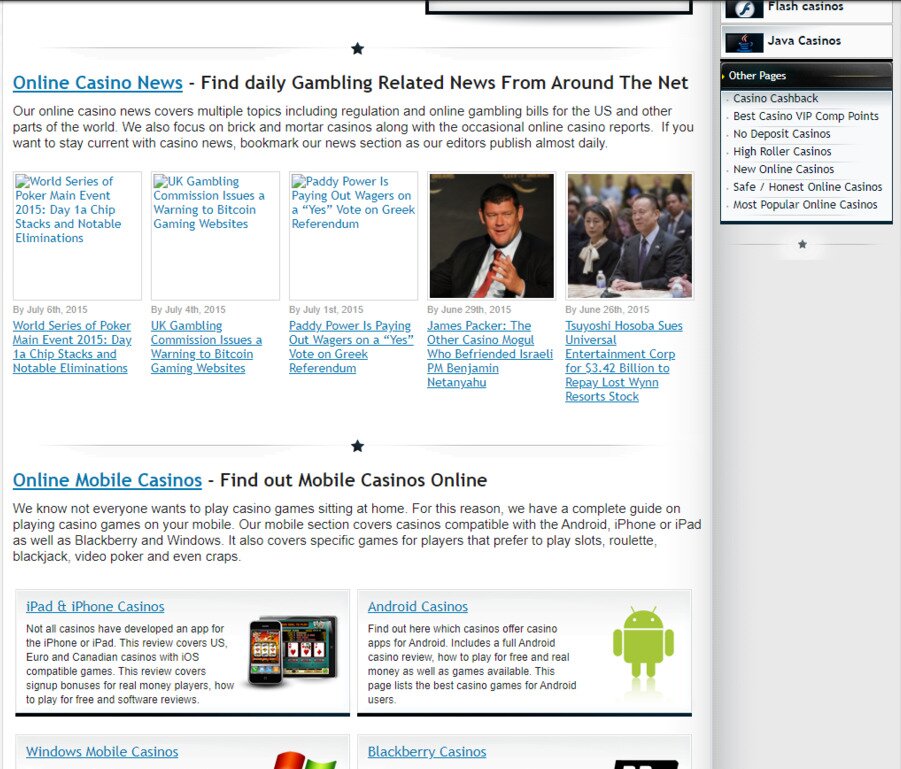This screenshot has height=769, width=901.
Task: Open broken image for World Series of Poker
Action: click(77, 236)
